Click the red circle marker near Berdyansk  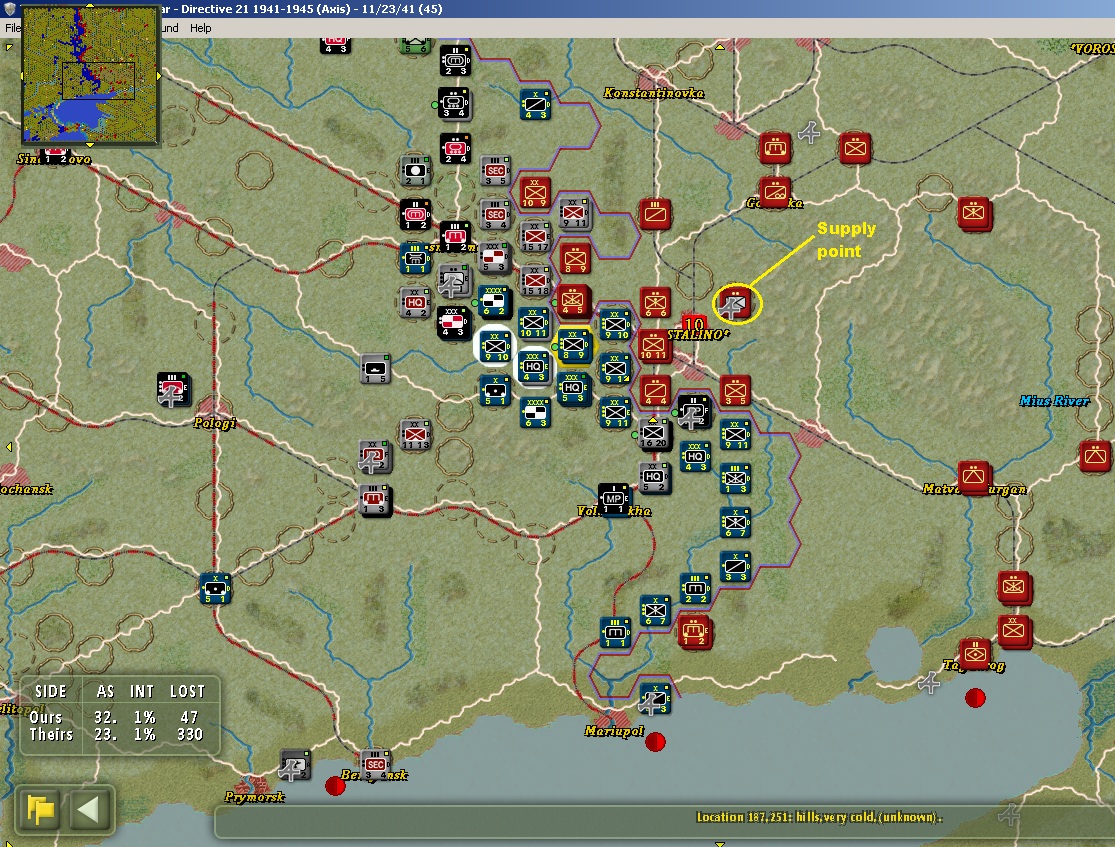[x=335, y=786]
